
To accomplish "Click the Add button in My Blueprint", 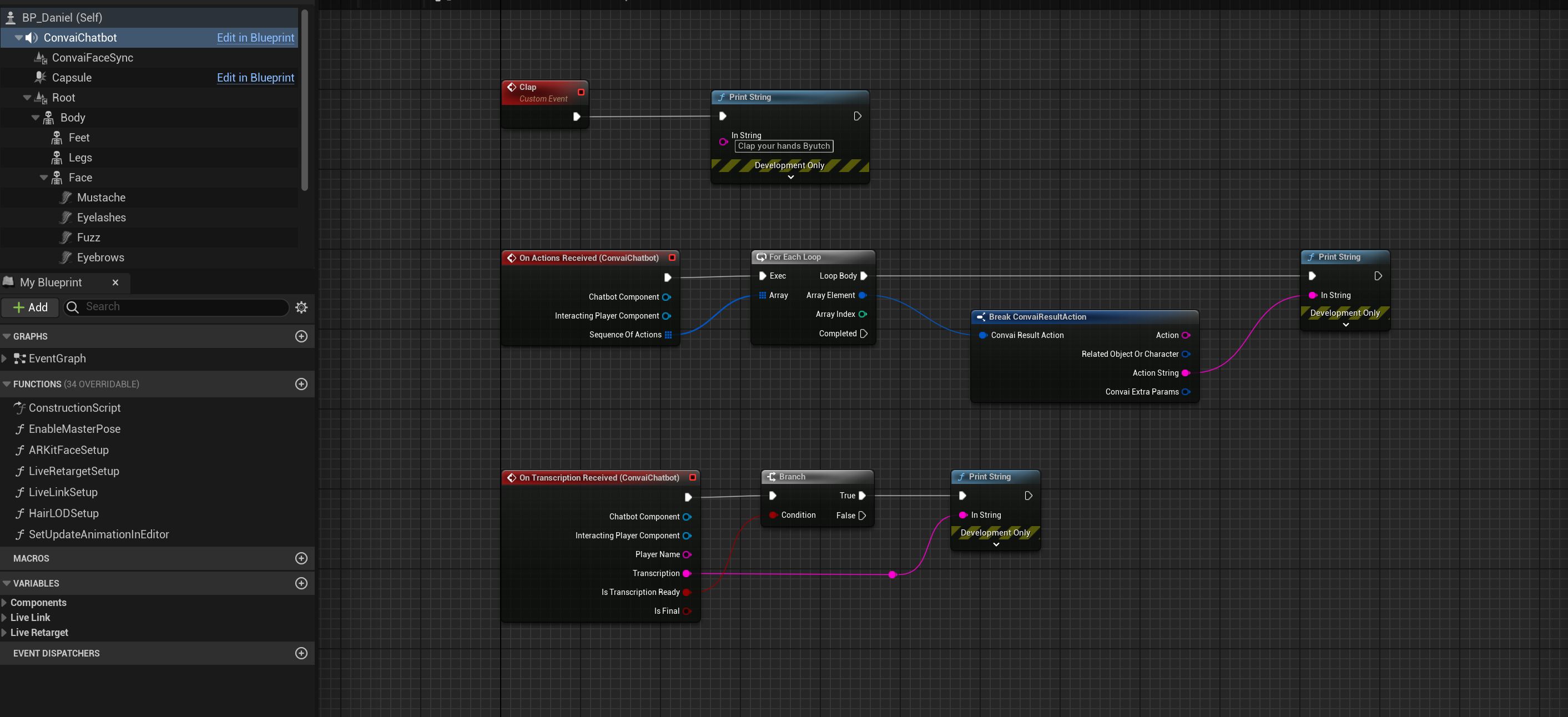I will [x=31, y=307].
